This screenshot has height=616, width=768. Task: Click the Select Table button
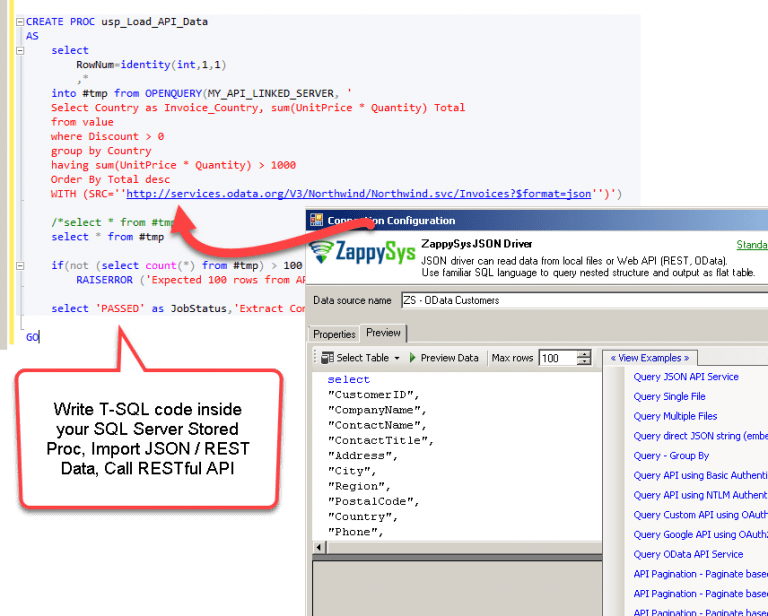click(x=360, y=357)
